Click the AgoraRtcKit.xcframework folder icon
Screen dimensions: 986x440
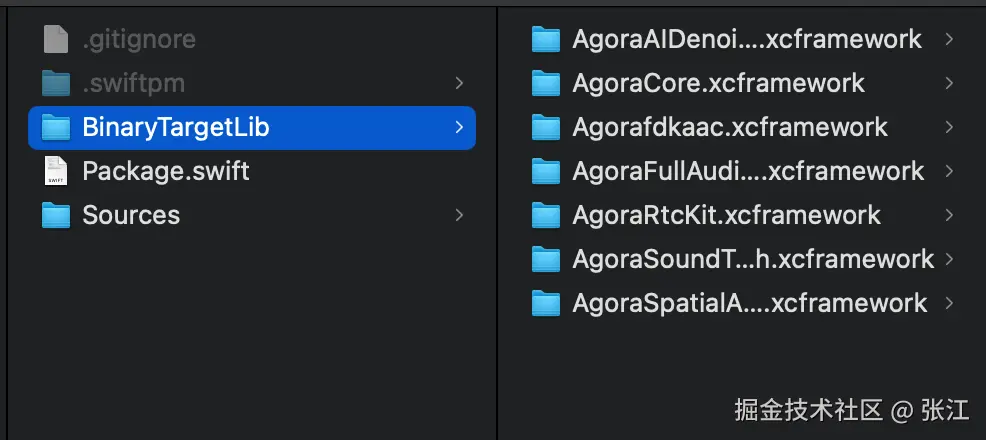click(546, 215)
